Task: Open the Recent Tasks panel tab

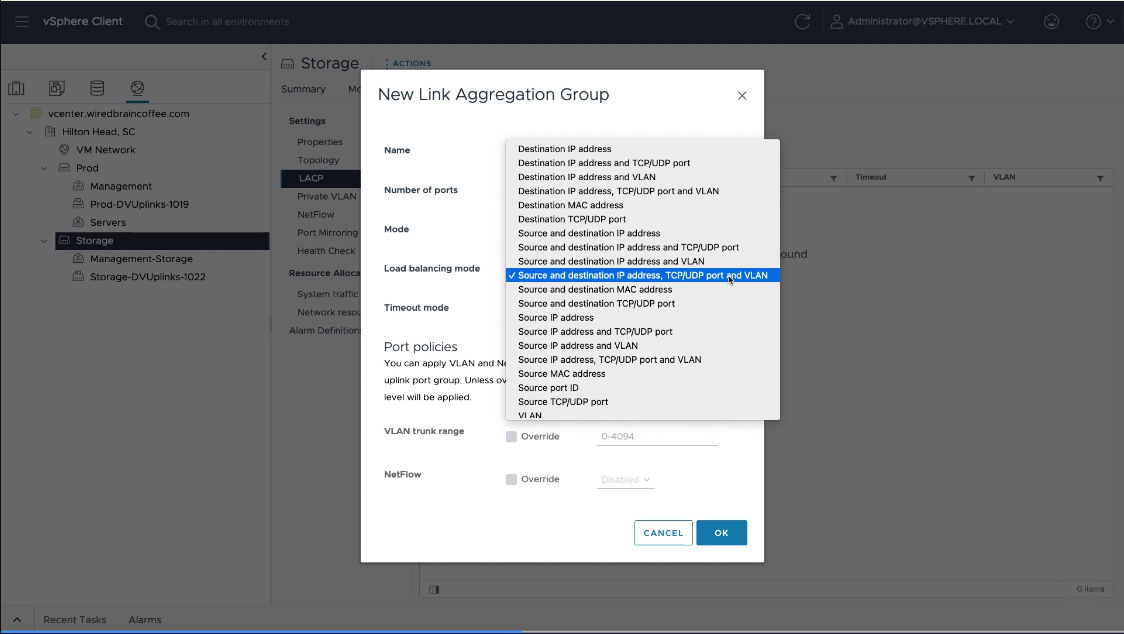Action: (74, 620)
